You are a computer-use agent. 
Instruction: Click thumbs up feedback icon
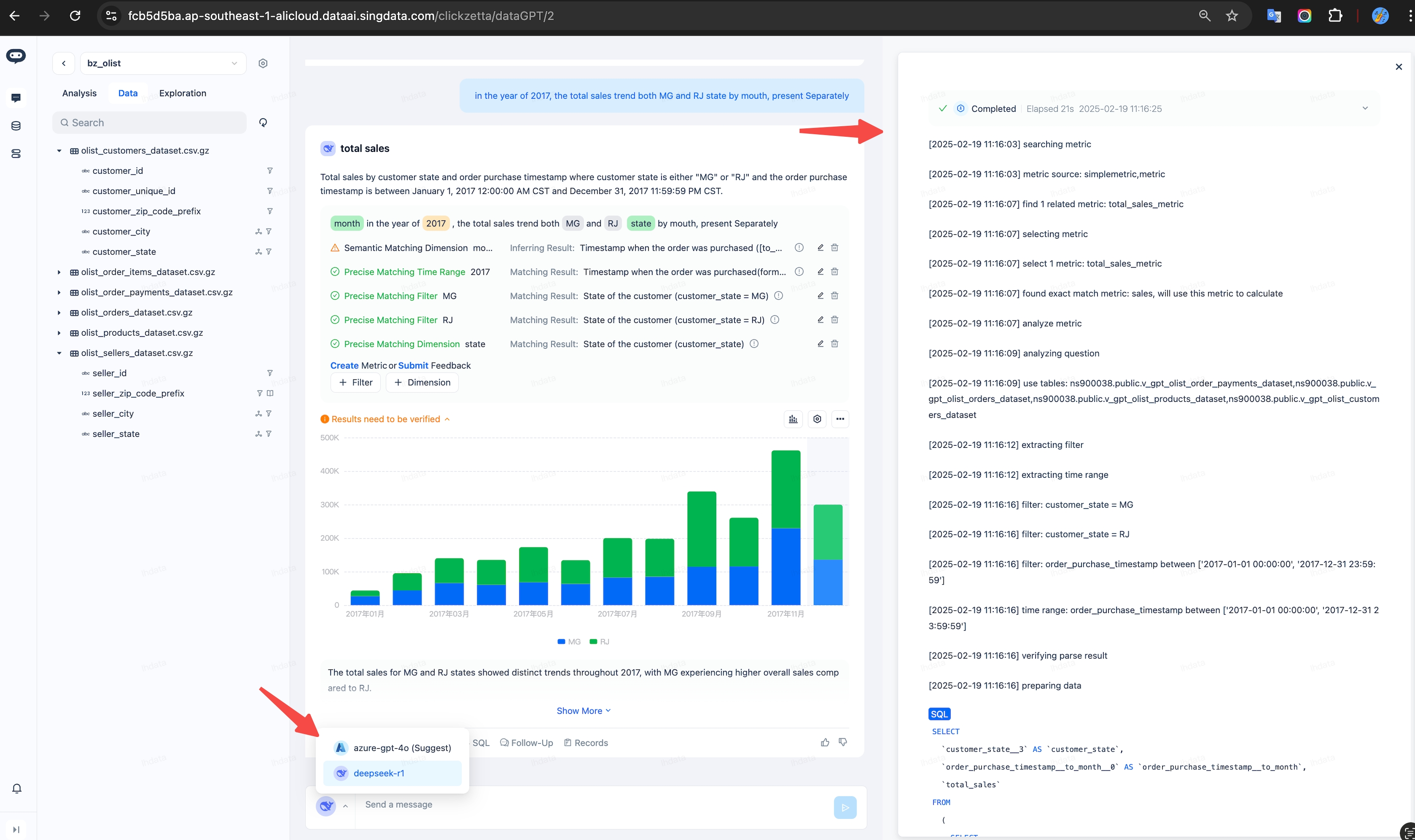pos(825,742)
